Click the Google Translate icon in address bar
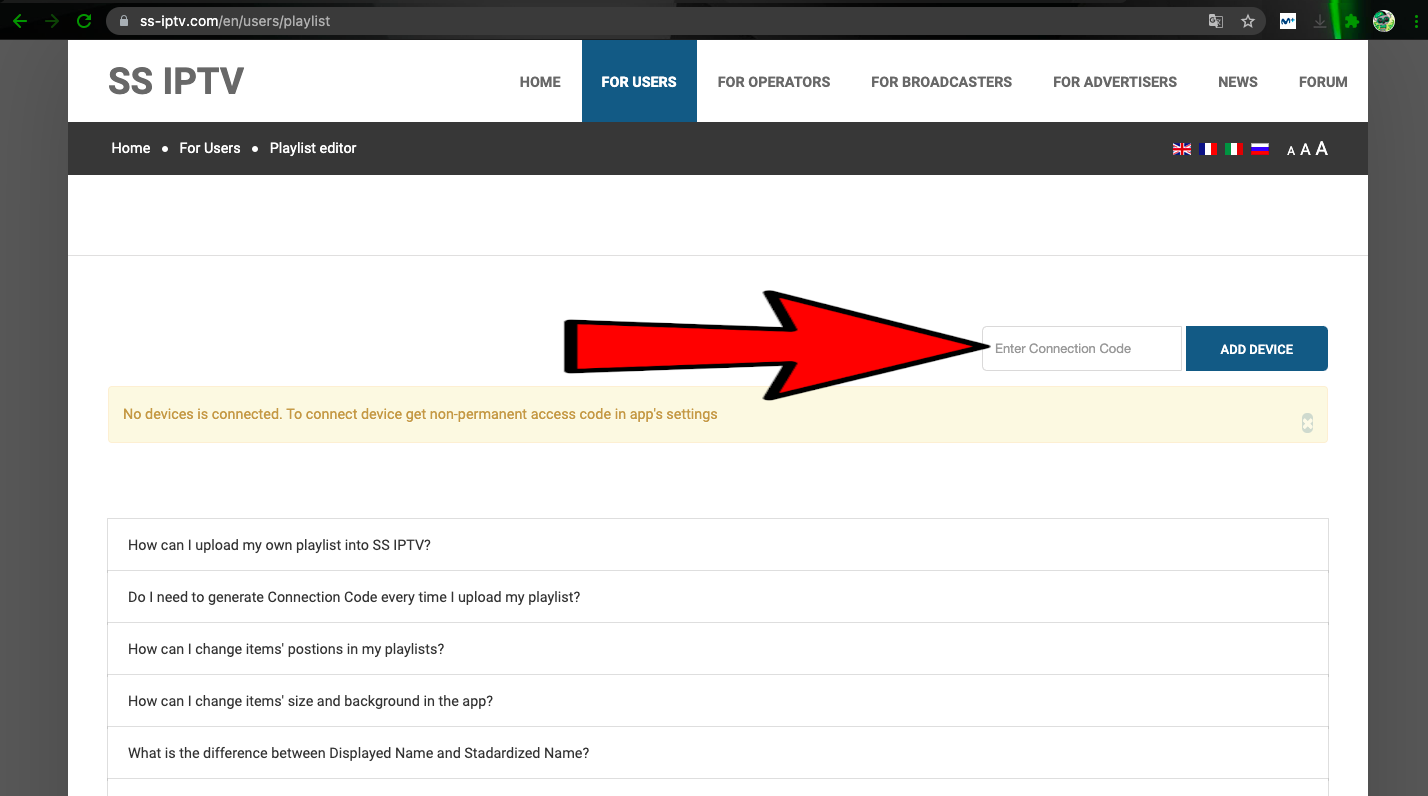This screenshot has width=1428, height=796. click(x=1215, y=21)
